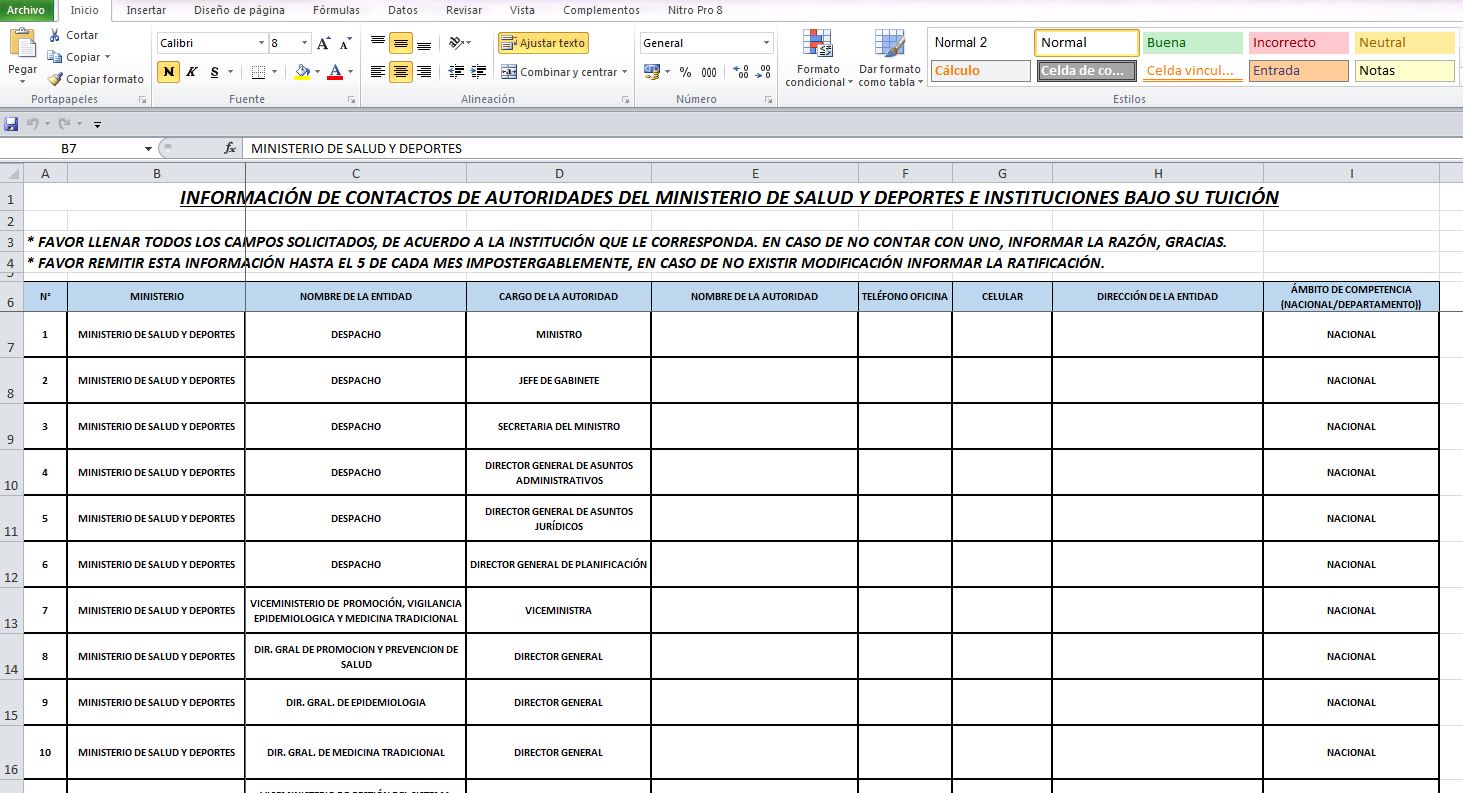Viewport: 1463px width, 793px height.
Task: Apply the Entrada cell style
Action: (1298, 71)
